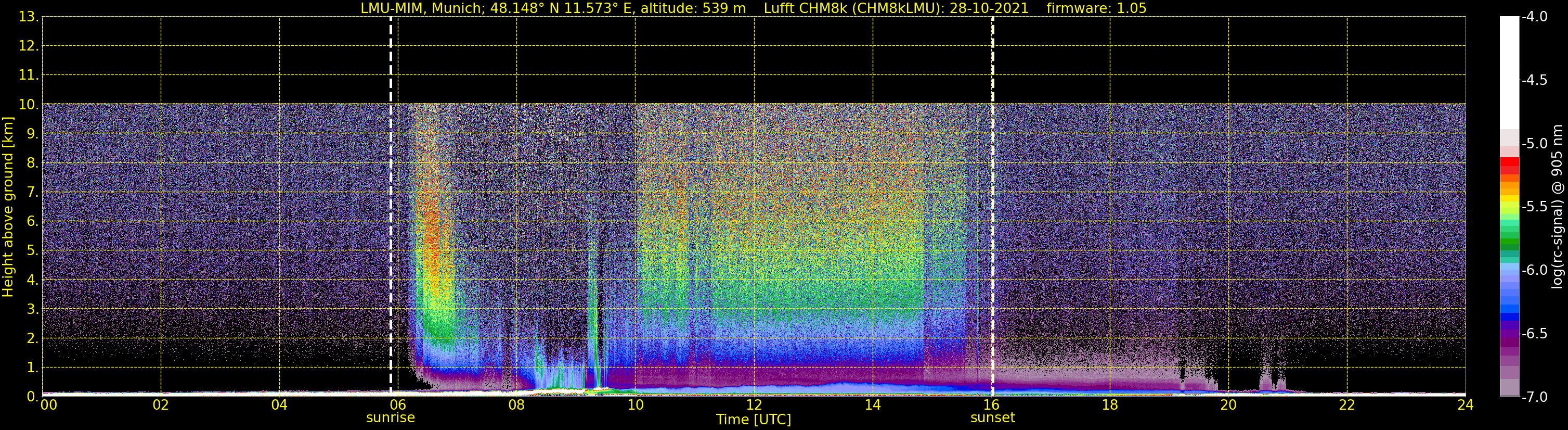Click the height axis tick label '11.'
The image size is (1568, 430).
coord(29,75)
